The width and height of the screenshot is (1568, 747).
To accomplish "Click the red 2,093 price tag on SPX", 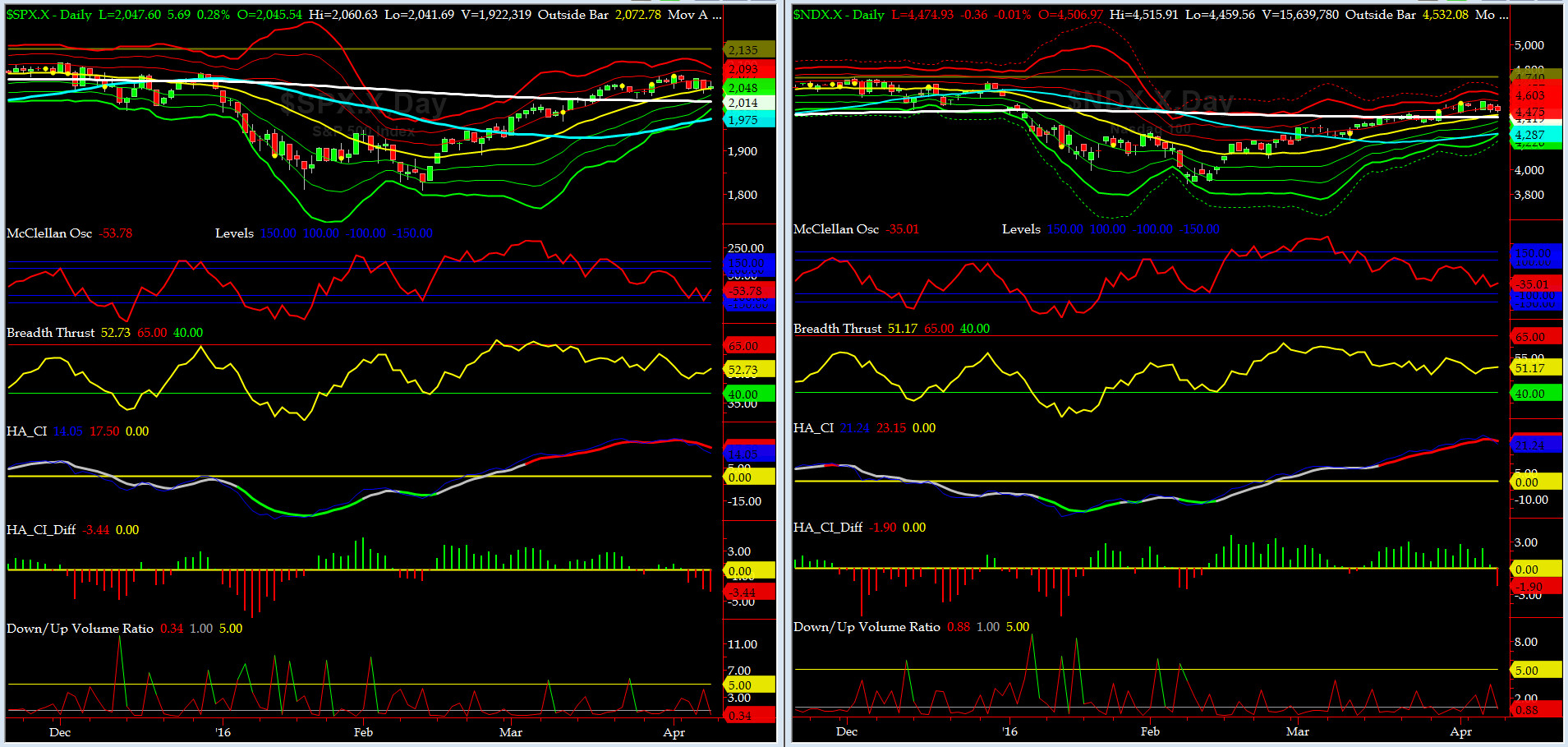I will [748, 69].
